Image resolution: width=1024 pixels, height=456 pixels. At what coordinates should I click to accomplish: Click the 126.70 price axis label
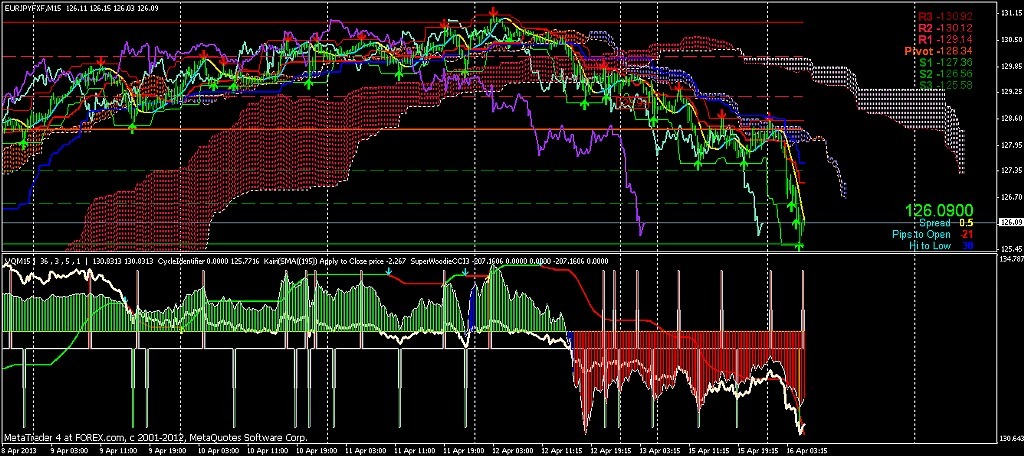(1010, 197)
